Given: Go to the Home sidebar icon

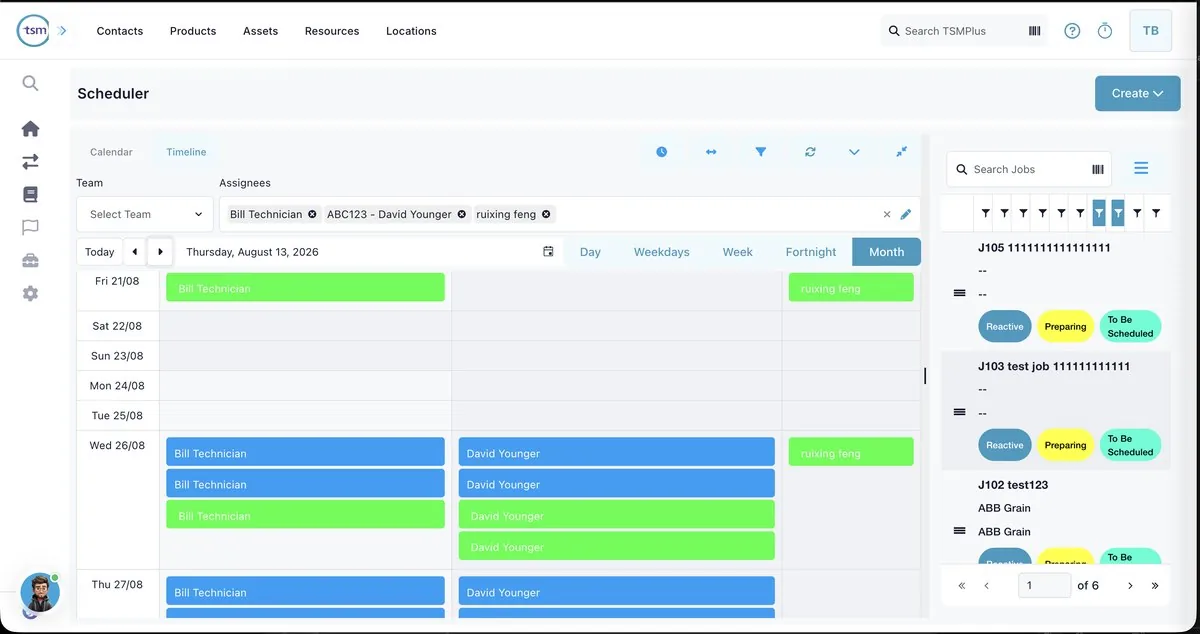Looking at the screenshot, I should click(x=30, y=129).
